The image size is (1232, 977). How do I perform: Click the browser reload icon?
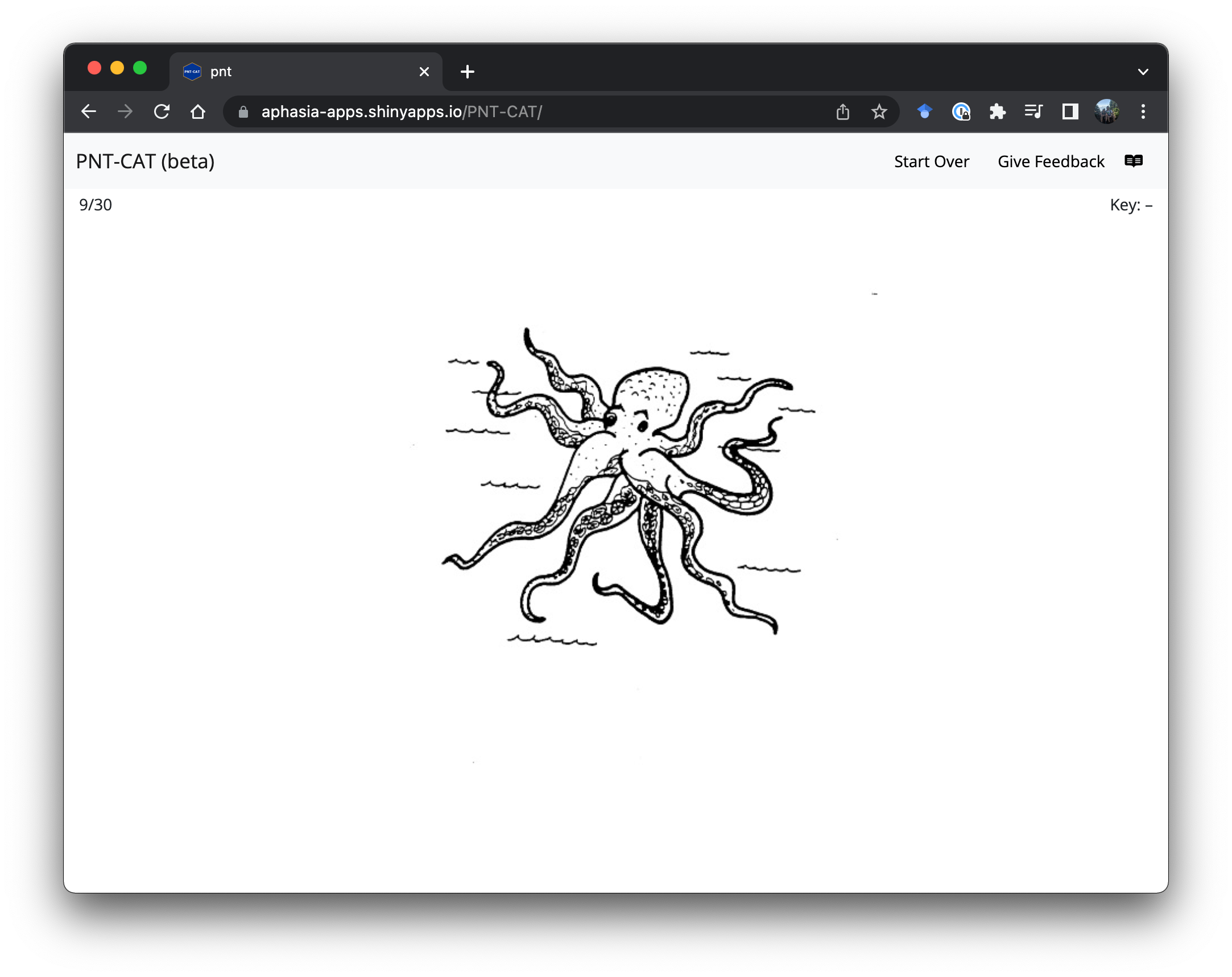click(162, 111)
